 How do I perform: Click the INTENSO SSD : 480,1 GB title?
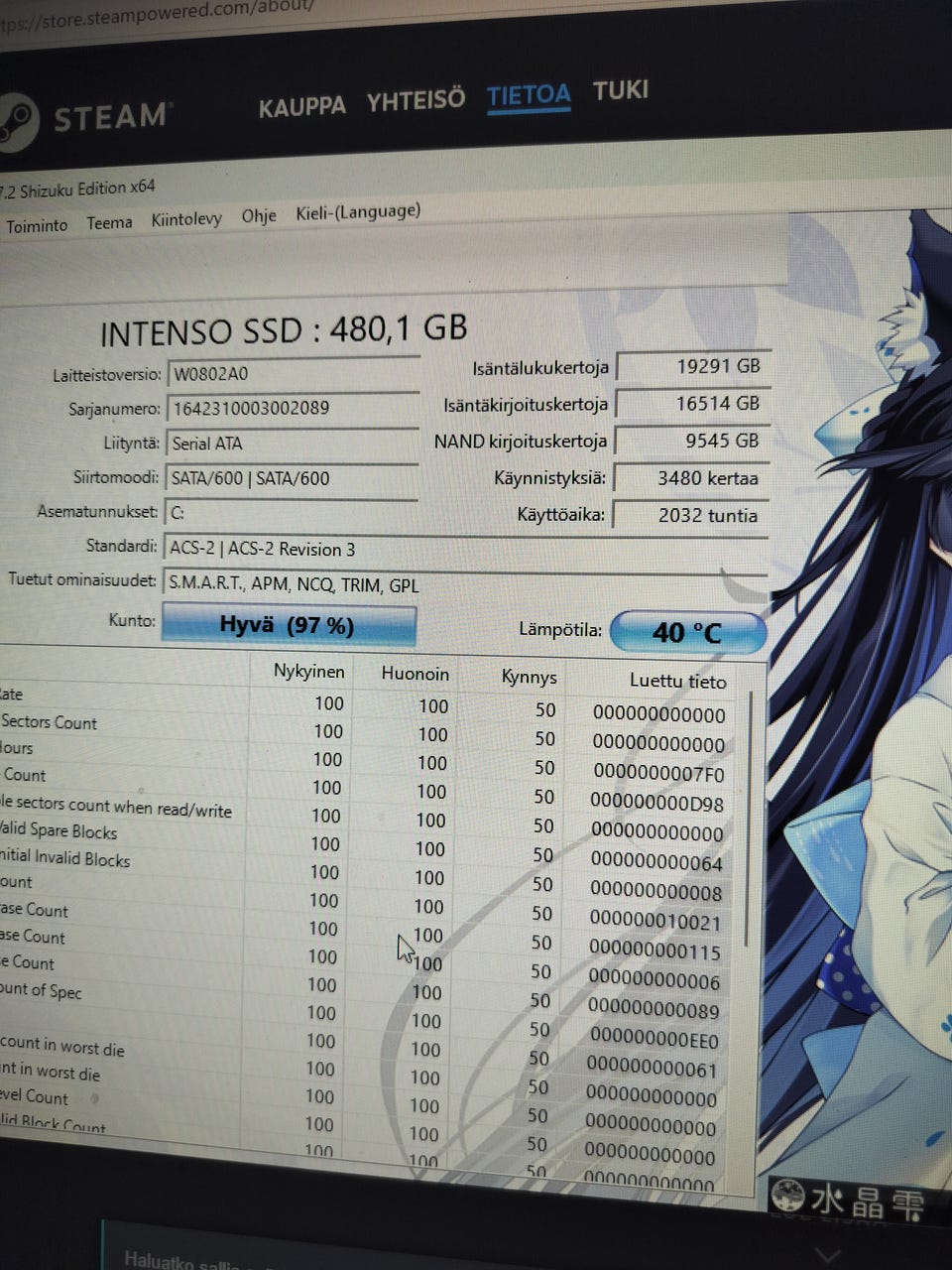pos(284,330)
